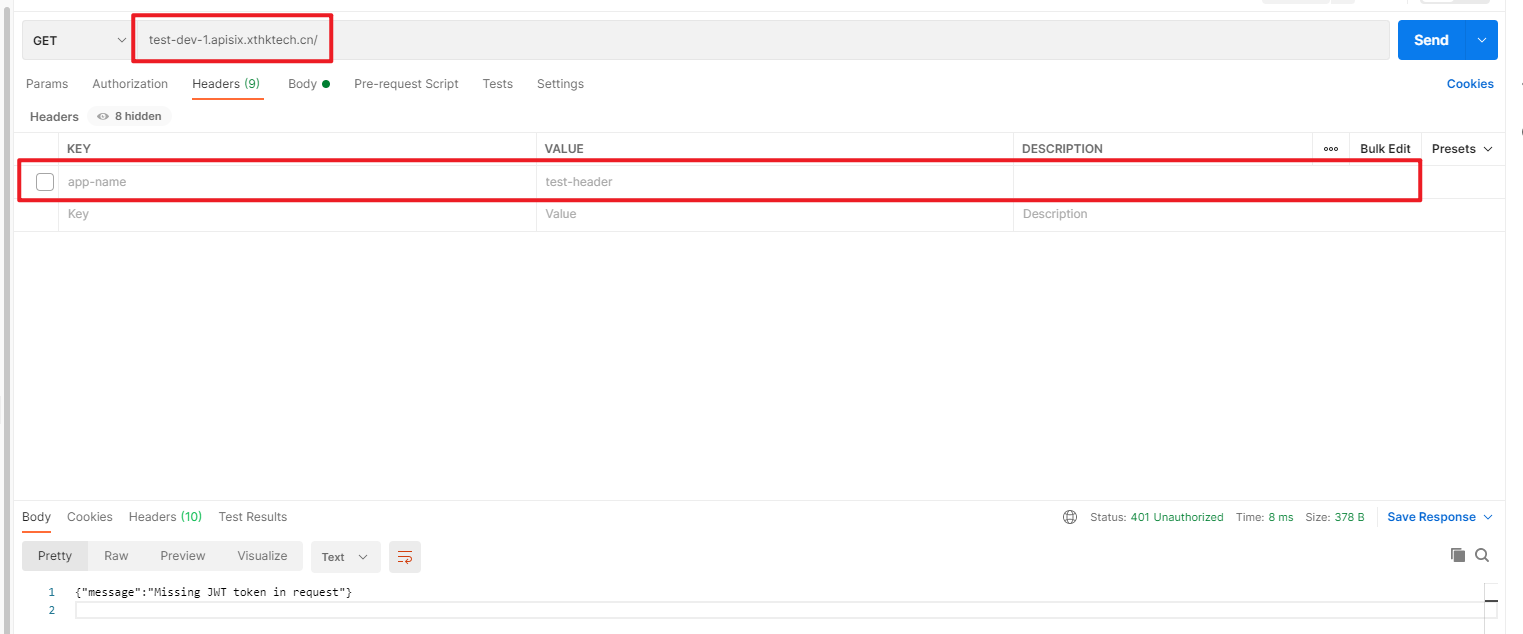
Task: Select the response Cookies tab
Action: pyautogui.click(x=90, y=517)
